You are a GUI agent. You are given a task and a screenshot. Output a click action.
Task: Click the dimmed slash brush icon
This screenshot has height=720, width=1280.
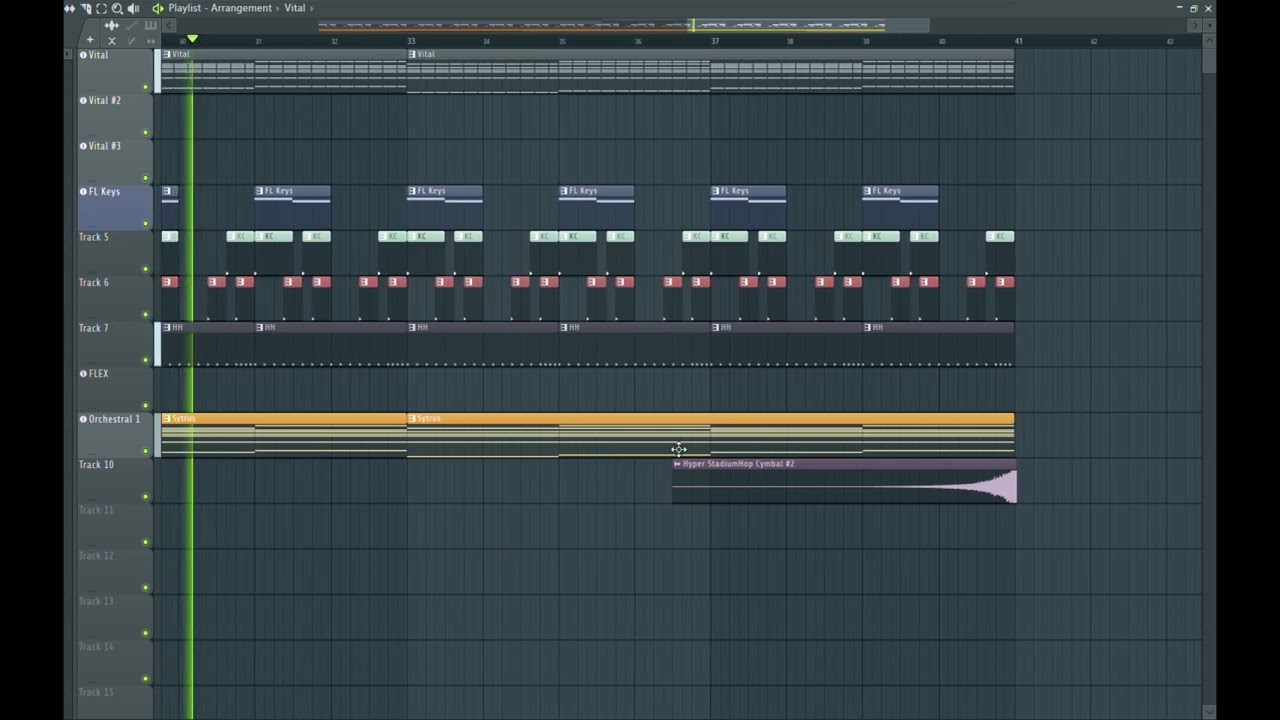(x=131, y=41)
